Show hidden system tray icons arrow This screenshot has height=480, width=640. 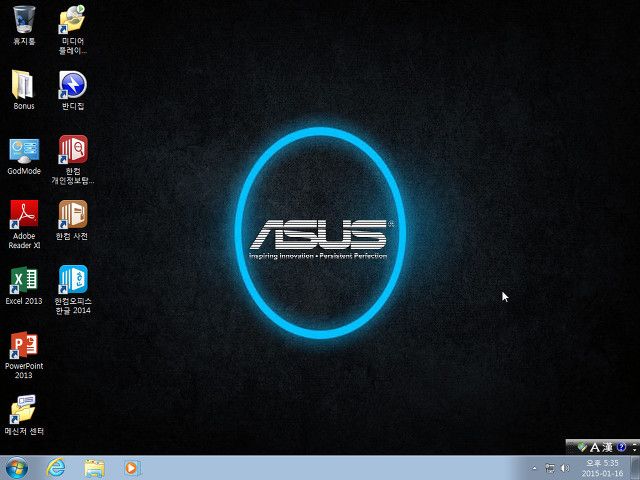pos(534,468)
